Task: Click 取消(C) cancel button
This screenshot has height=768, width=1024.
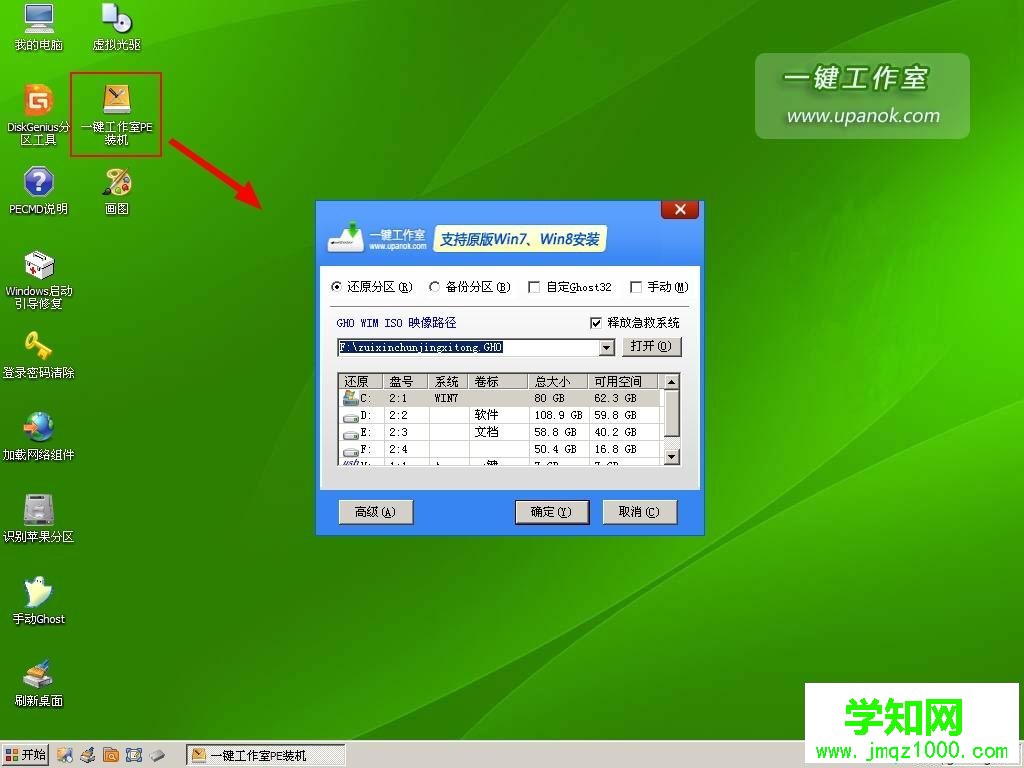Action: pyautogui.click(x=639, y=512)
